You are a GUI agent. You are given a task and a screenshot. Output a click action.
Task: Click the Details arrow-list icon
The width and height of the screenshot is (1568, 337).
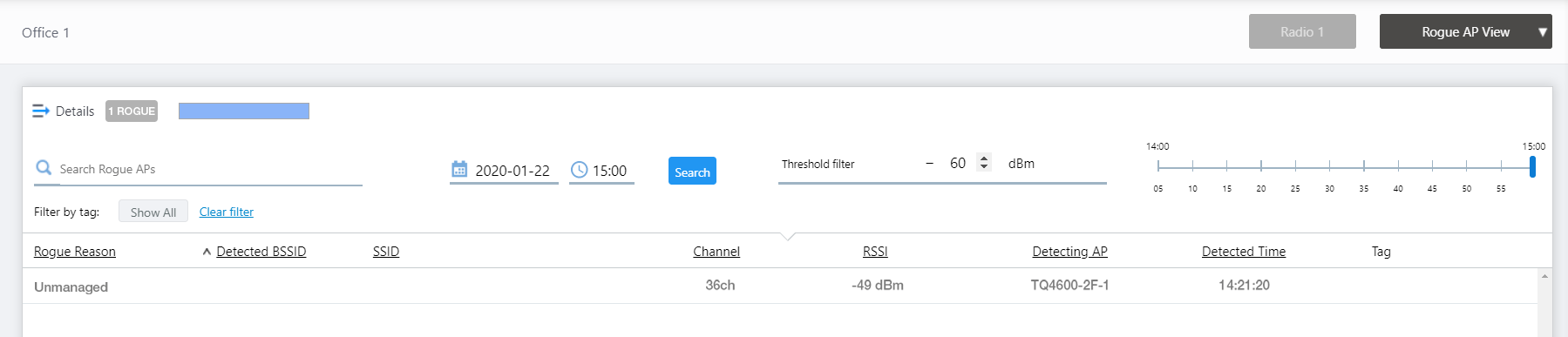point(41,111)
